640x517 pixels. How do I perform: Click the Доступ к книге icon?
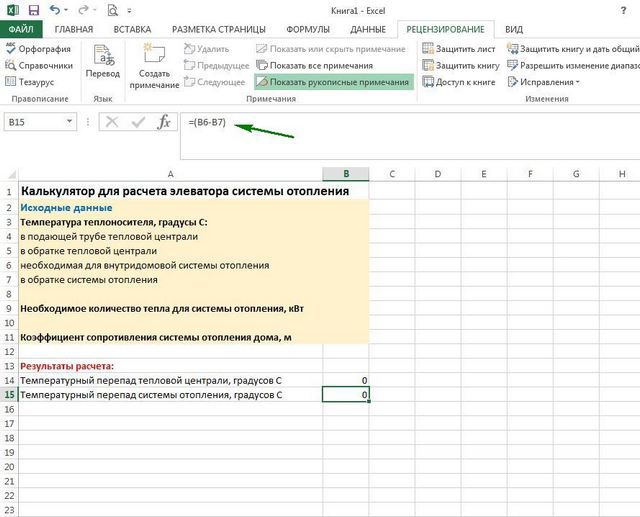[460, 82]
